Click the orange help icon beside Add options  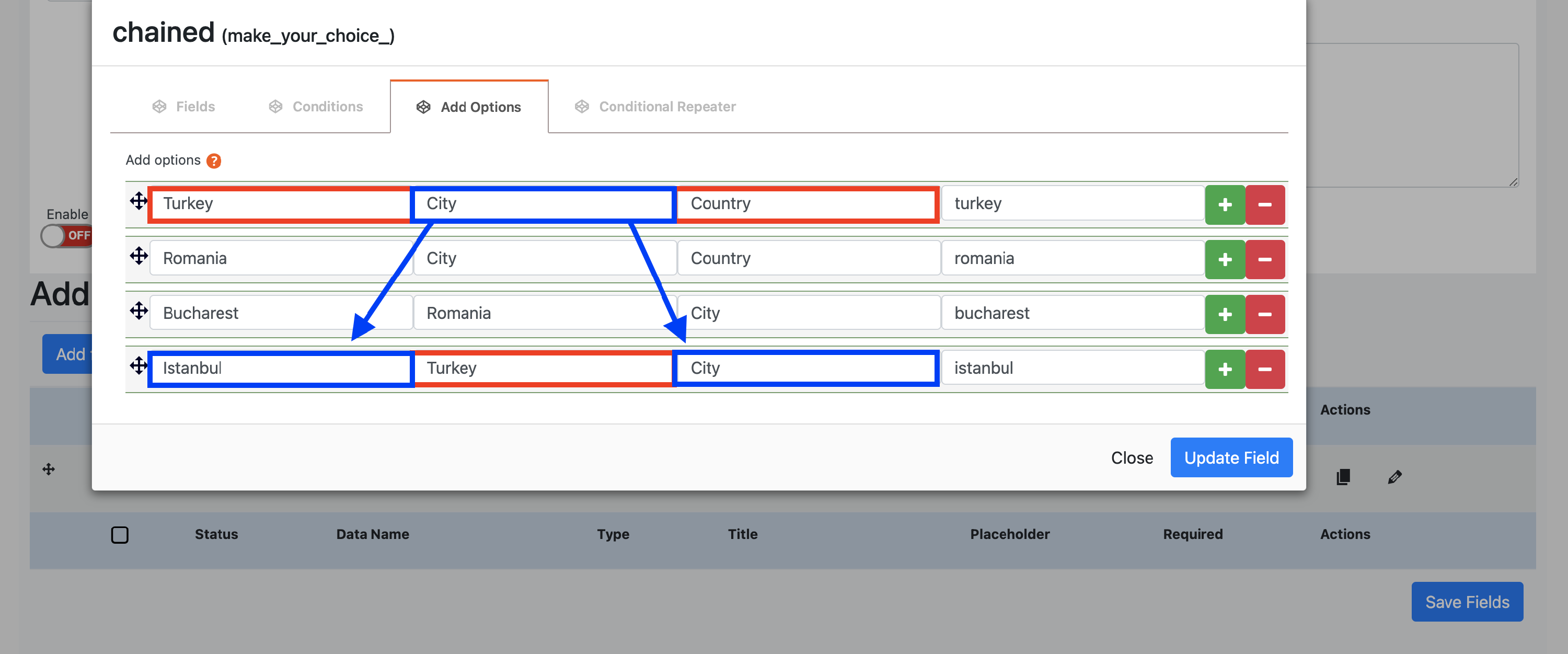coord(214,161)
